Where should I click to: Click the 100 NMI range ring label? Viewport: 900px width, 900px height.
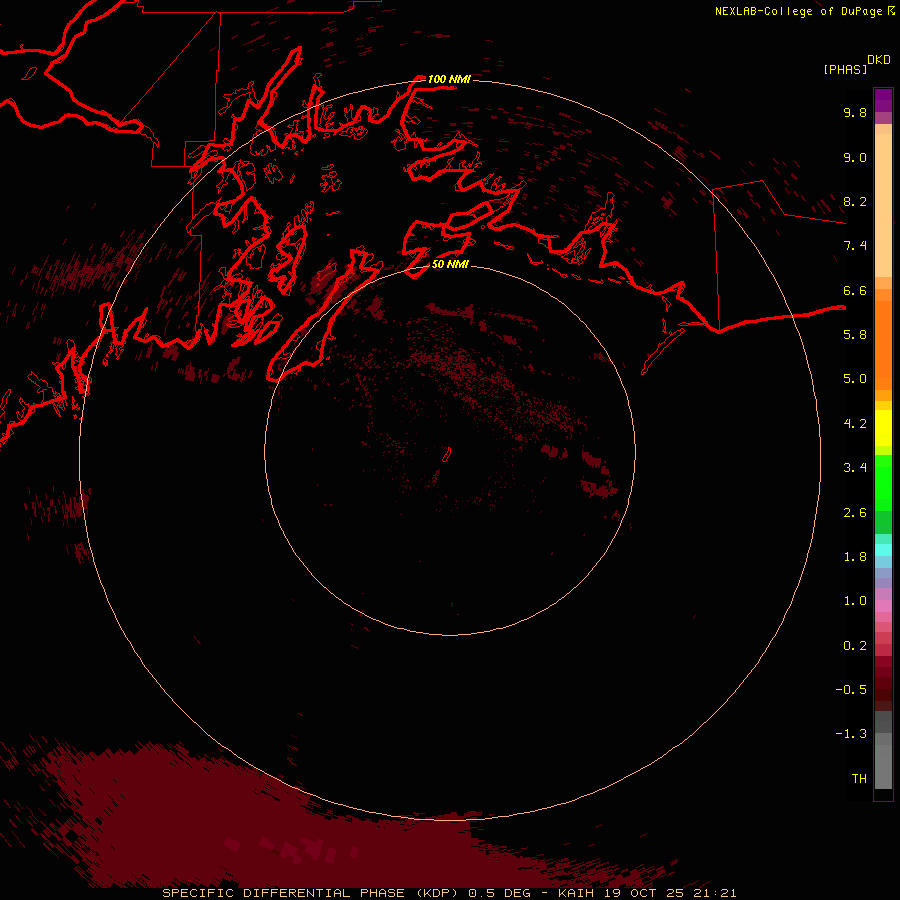449,79
